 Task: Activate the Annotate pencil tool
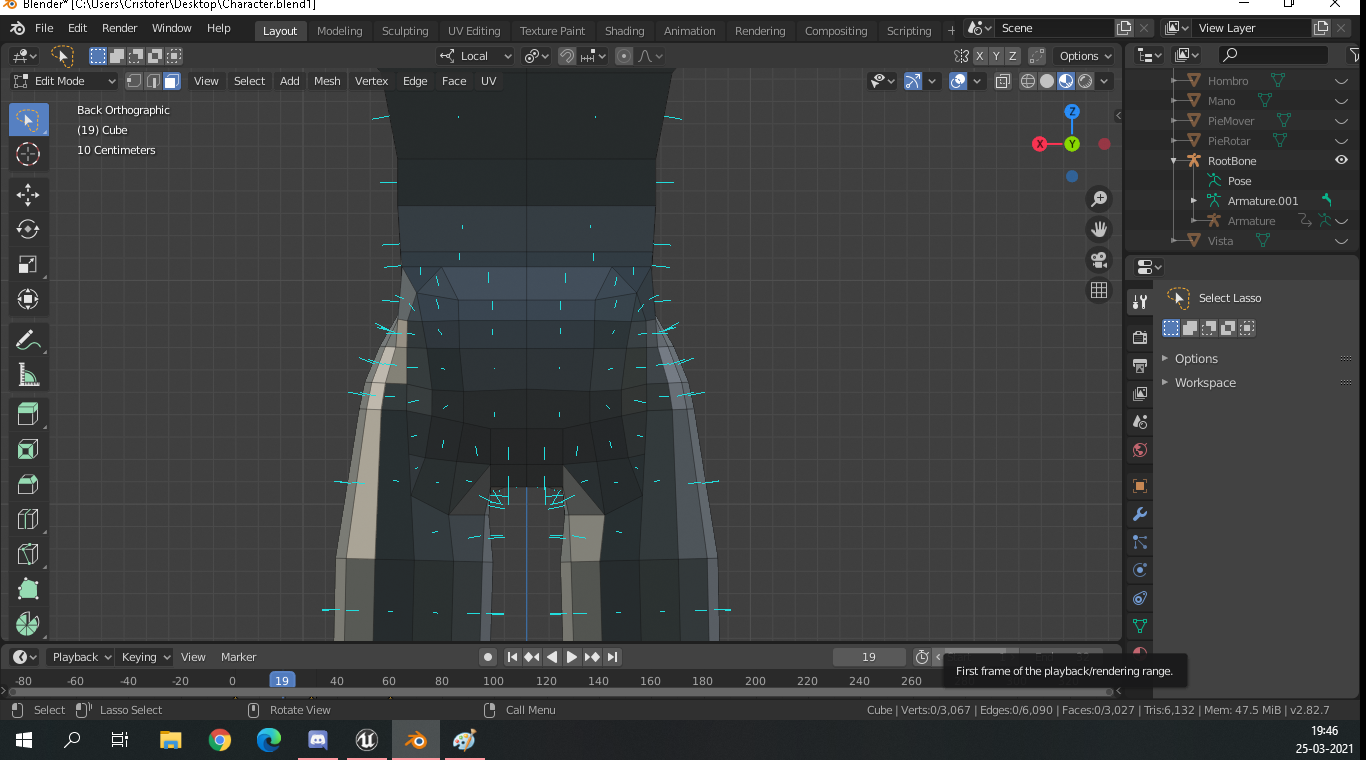click(28, 340)
